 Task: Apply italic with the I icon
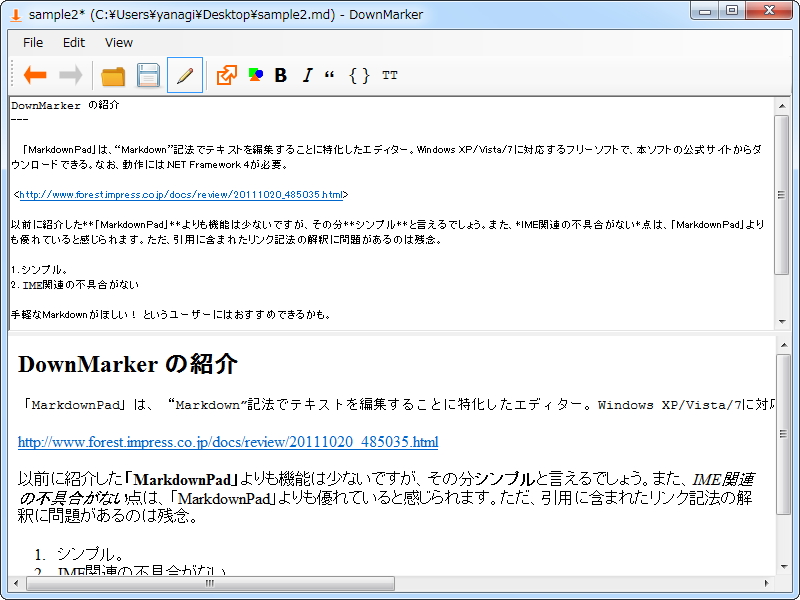coord(307,75)
